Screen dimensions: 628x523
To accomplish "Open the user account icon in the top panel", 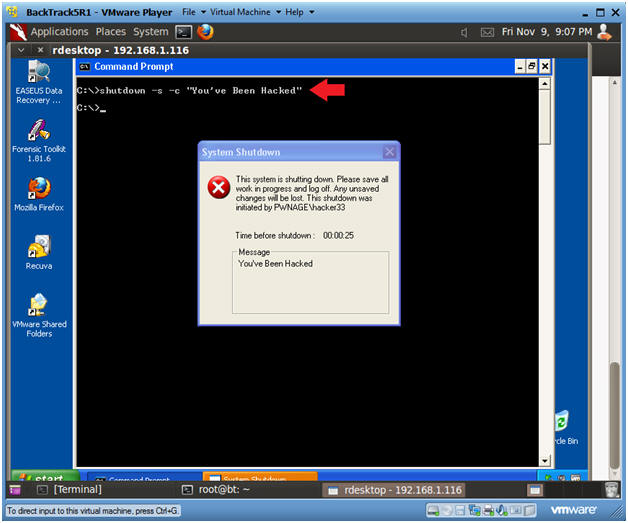I will point(604,32).
